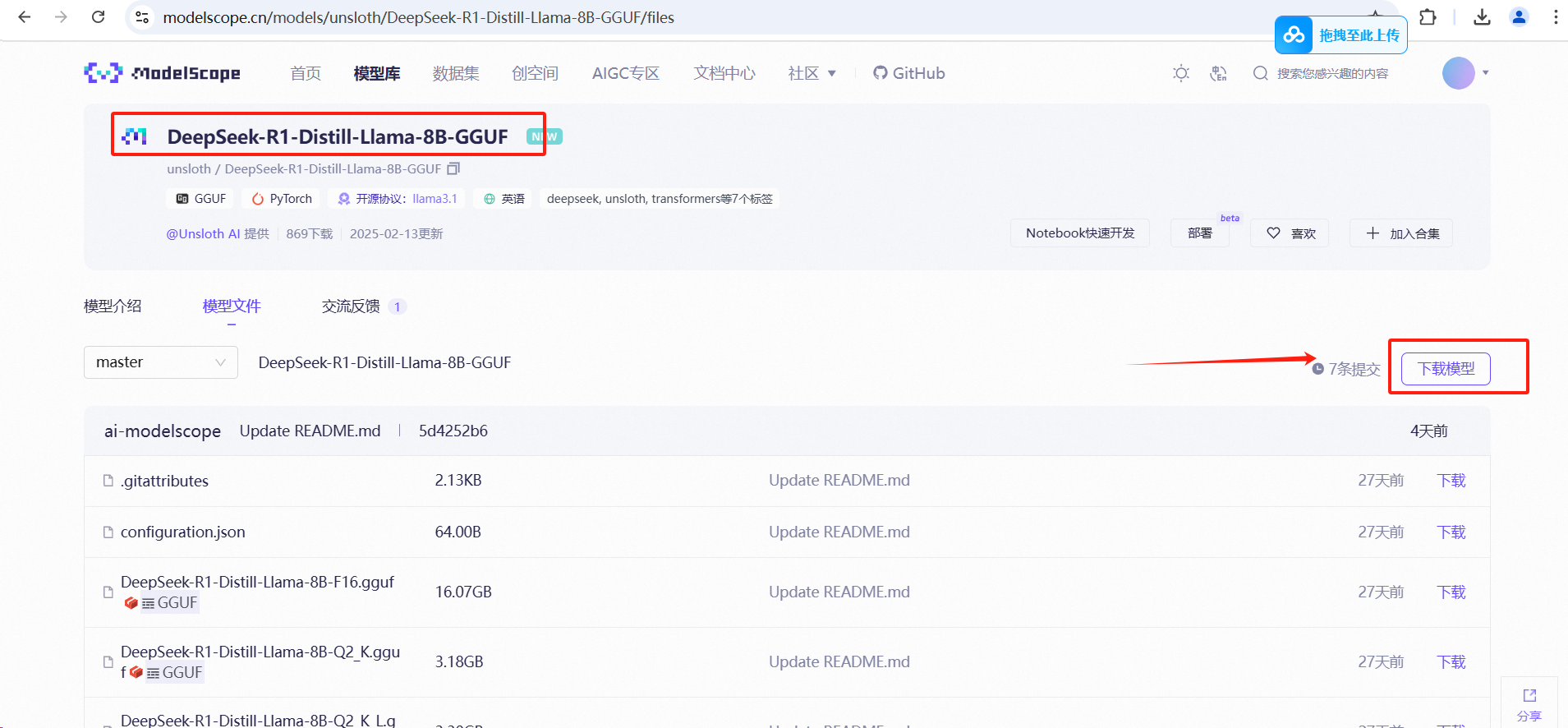
Task: Open the 数据集 navigation item
Action: [456, 73]
